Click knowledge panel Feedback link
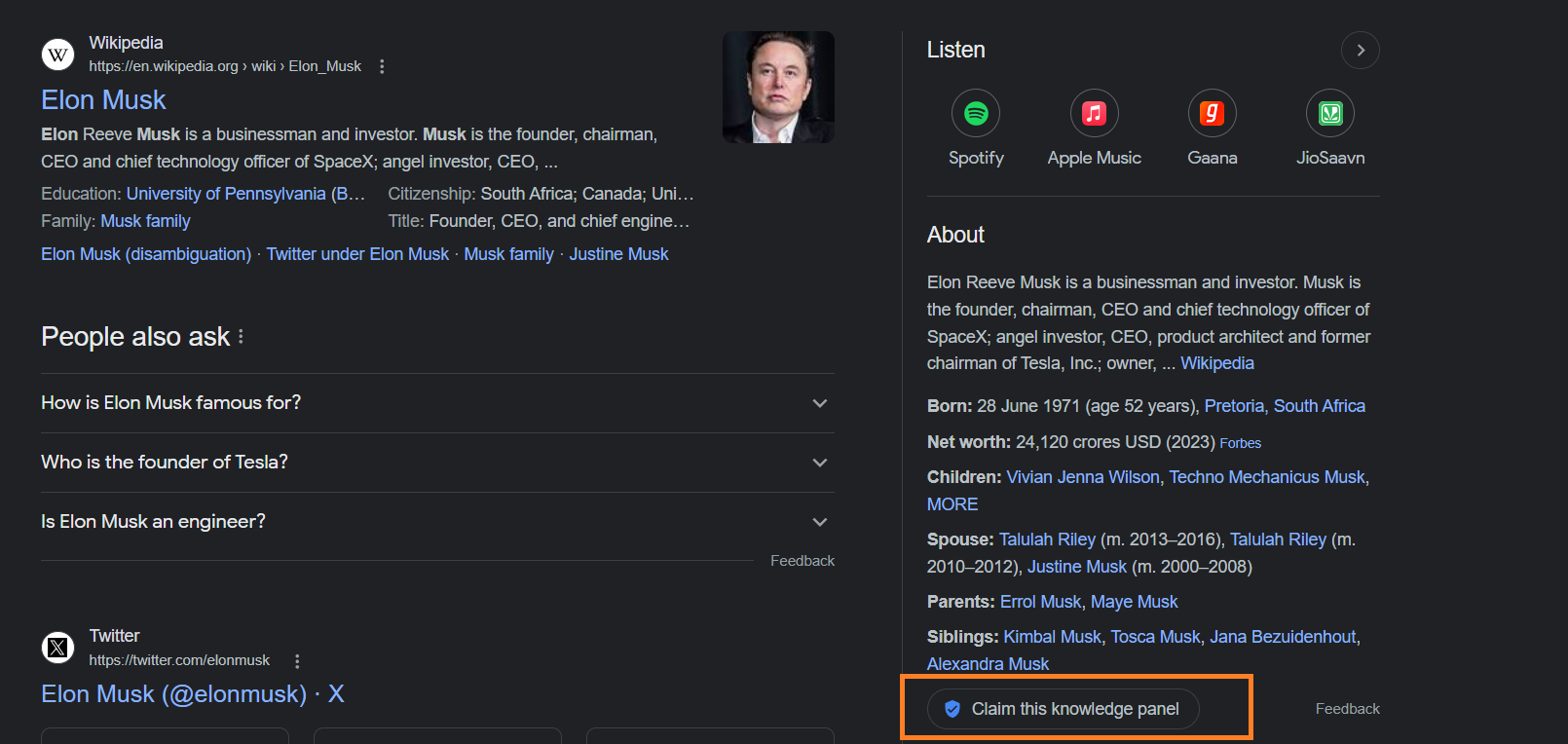1568x744 pixels. 1347,709
